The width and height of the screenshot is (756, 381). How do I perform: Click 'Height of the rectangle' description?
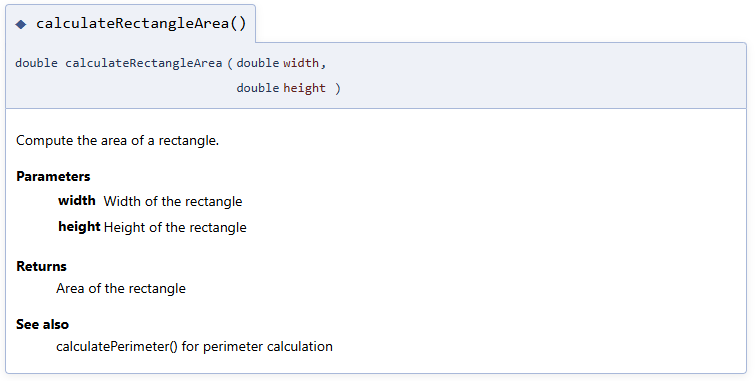coord(175,228)
